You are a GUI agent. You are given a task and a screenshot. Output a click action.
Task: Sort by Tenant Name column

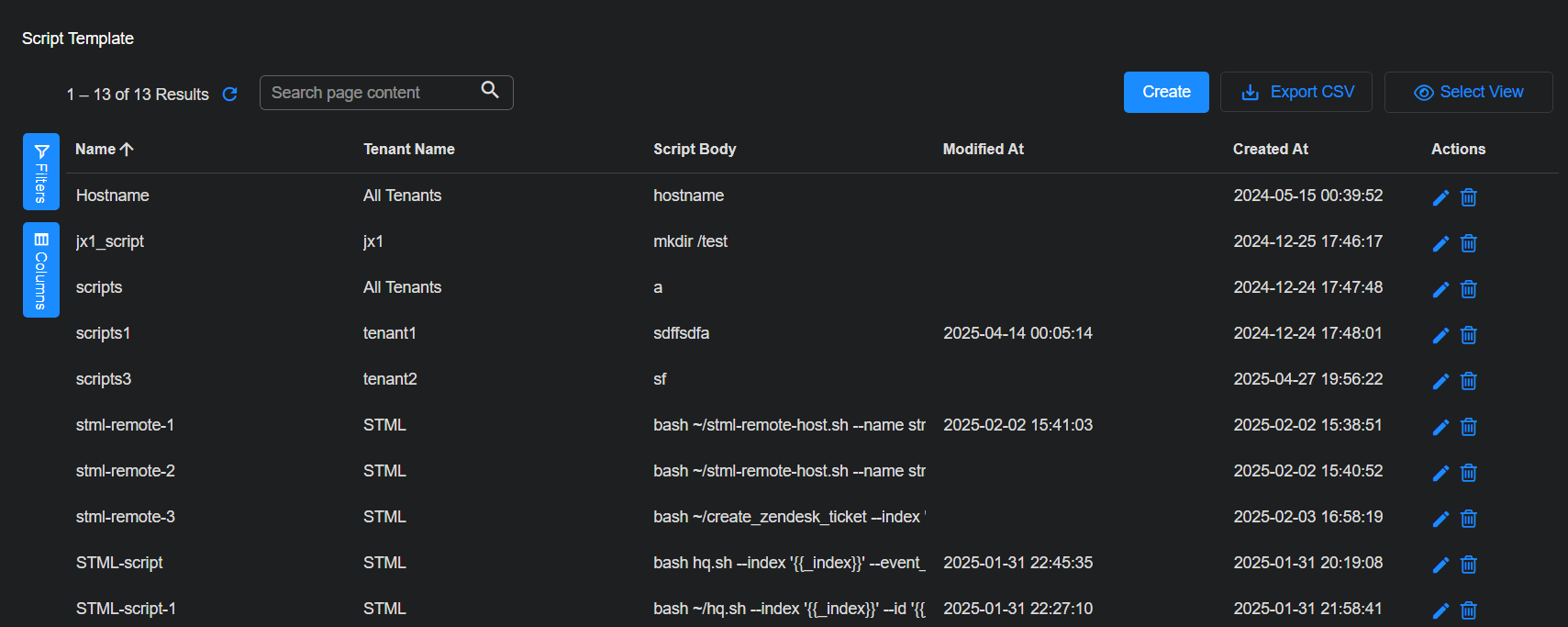[x=408, y=149]
